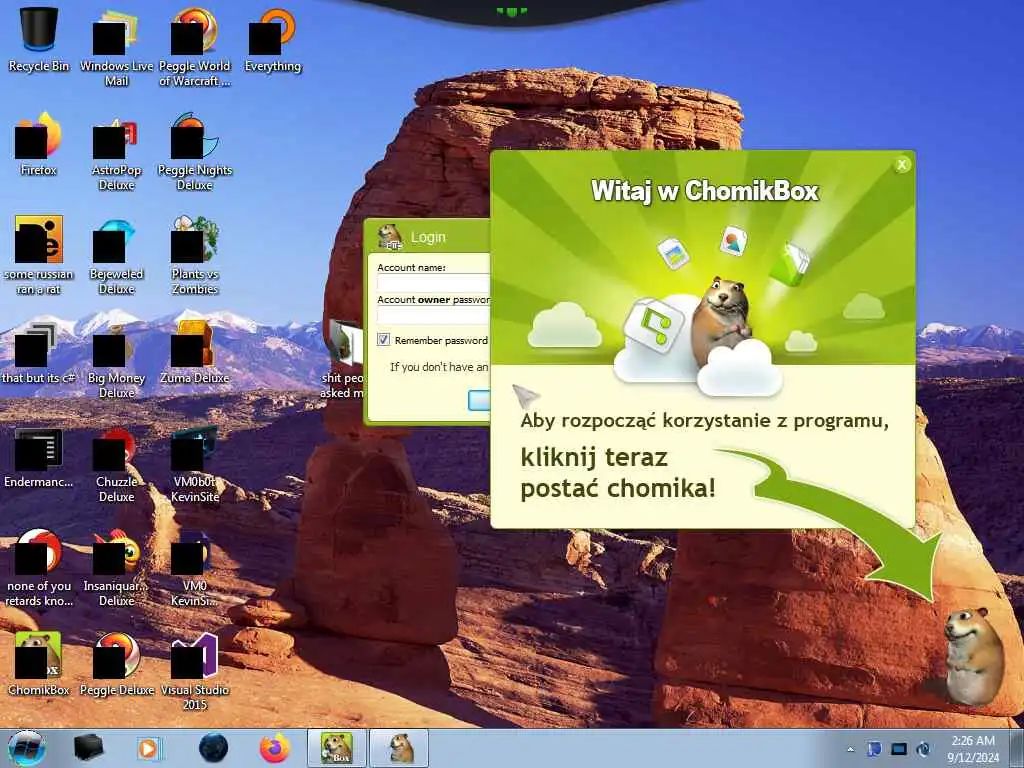Launch Visual Studio 2015 desktop icon
This screenshot has height=768, width=1024.
coord(195,671)
